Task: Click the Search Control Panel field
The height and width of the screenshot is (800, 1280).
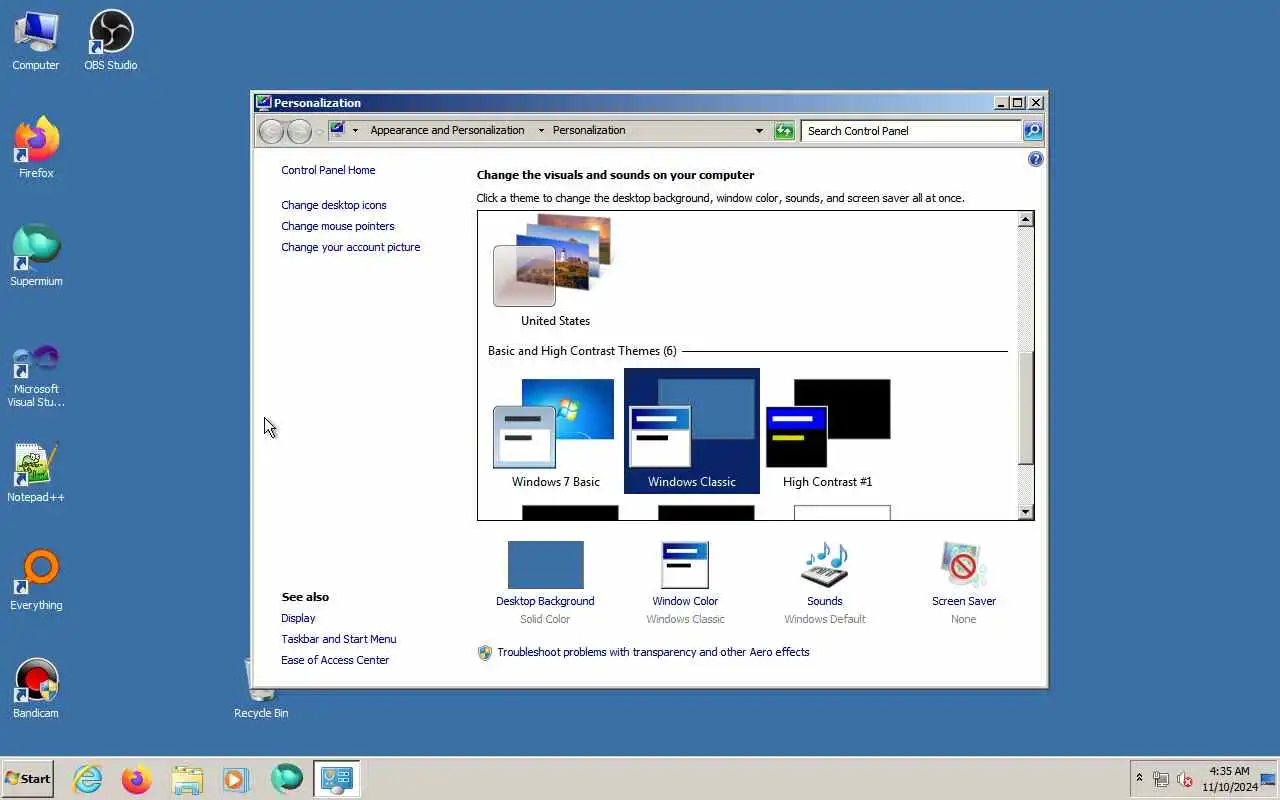Action: (x=911, y=131)
